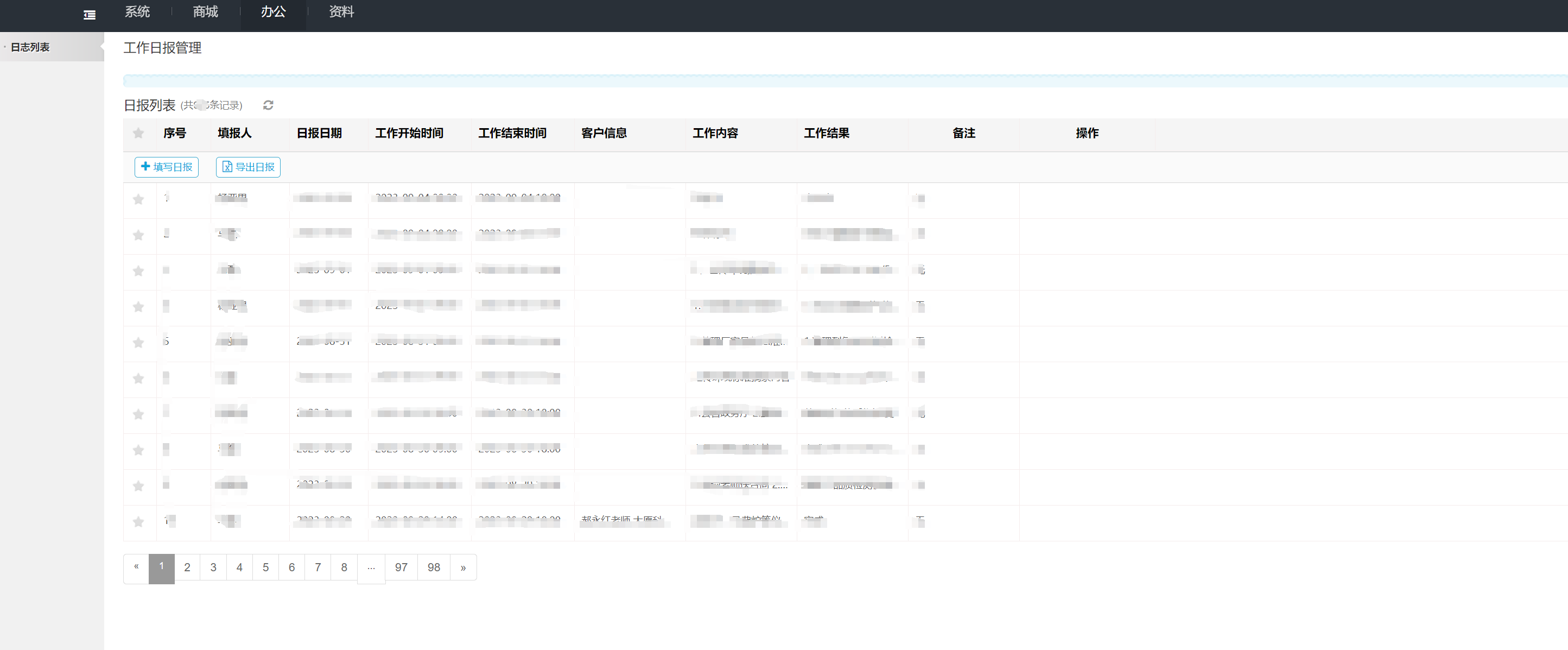Go to page 2

point(187,567)
